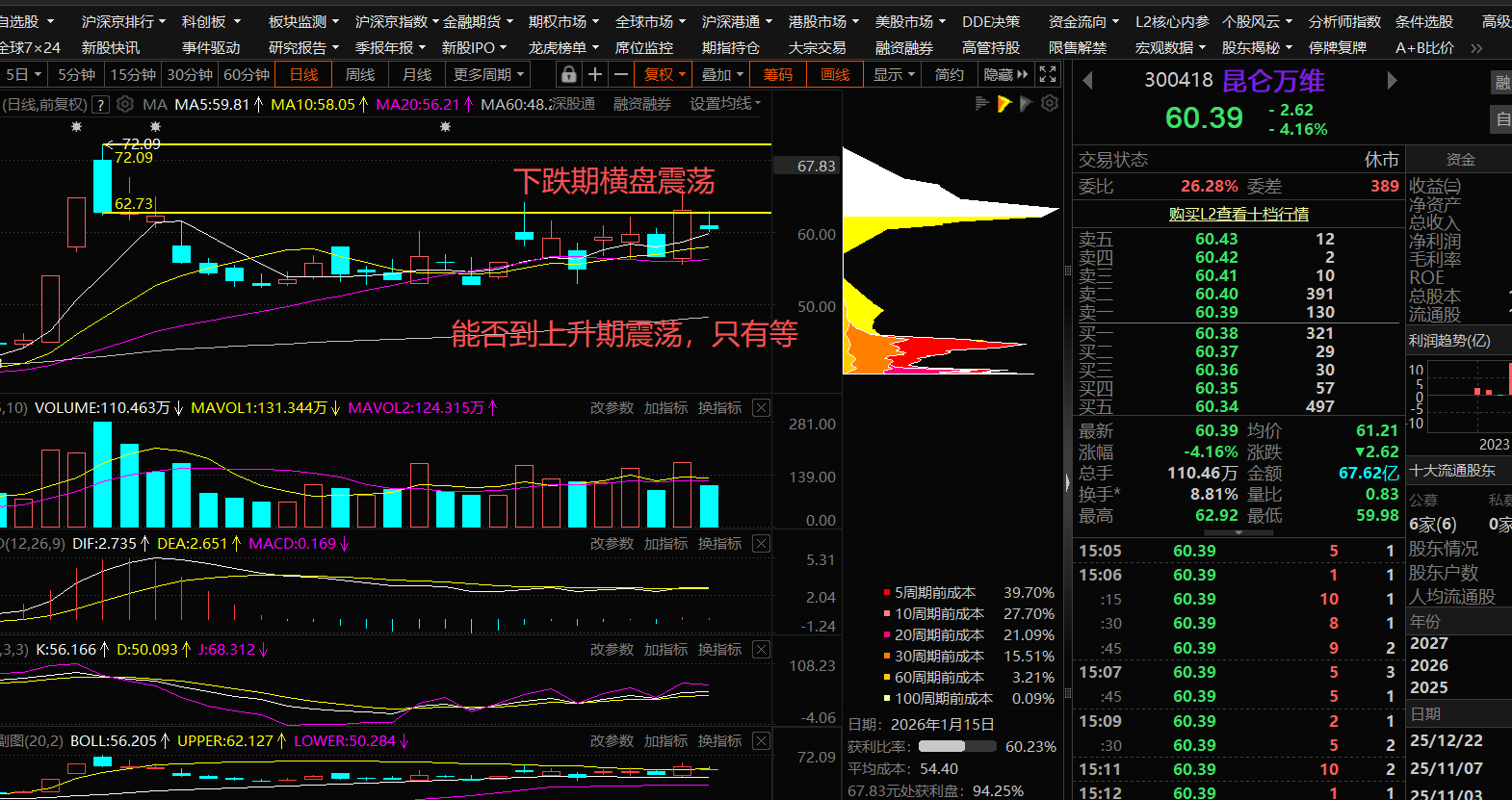The width and height of the screenshot is (1512, 800).
Task: Click 融资融券 label on chart header
Action: [641, 104]
